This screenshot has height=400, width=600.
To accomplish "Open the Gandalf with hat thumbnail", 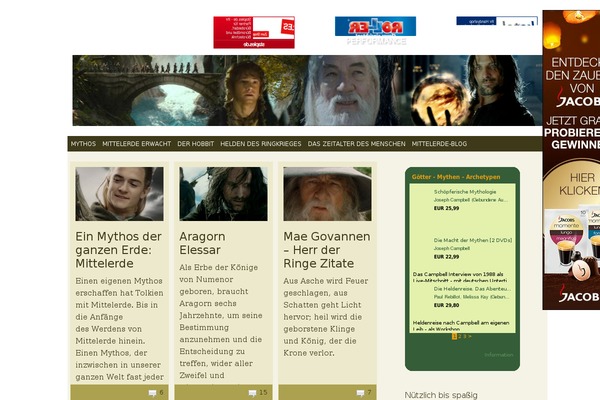I will tap(327, 194).
